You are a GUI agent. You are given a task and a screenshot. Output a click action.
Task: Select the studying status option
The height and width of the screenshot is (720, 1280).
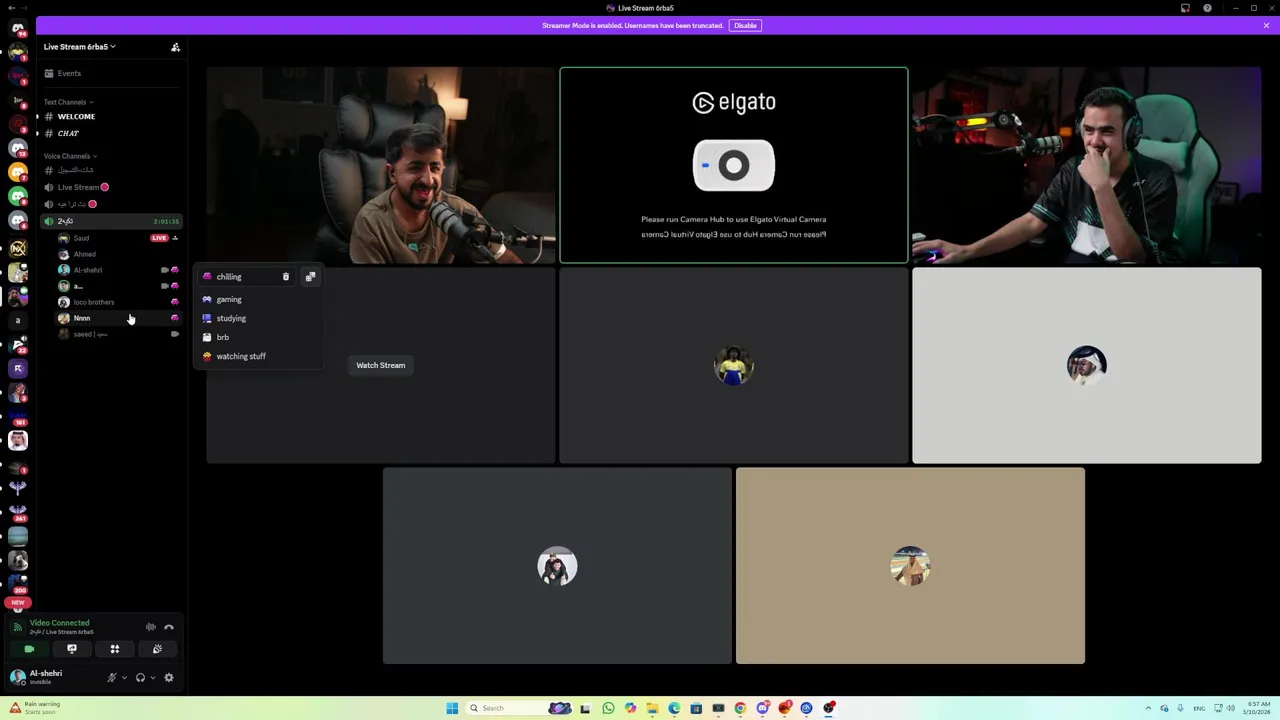(x=258, y=318)
